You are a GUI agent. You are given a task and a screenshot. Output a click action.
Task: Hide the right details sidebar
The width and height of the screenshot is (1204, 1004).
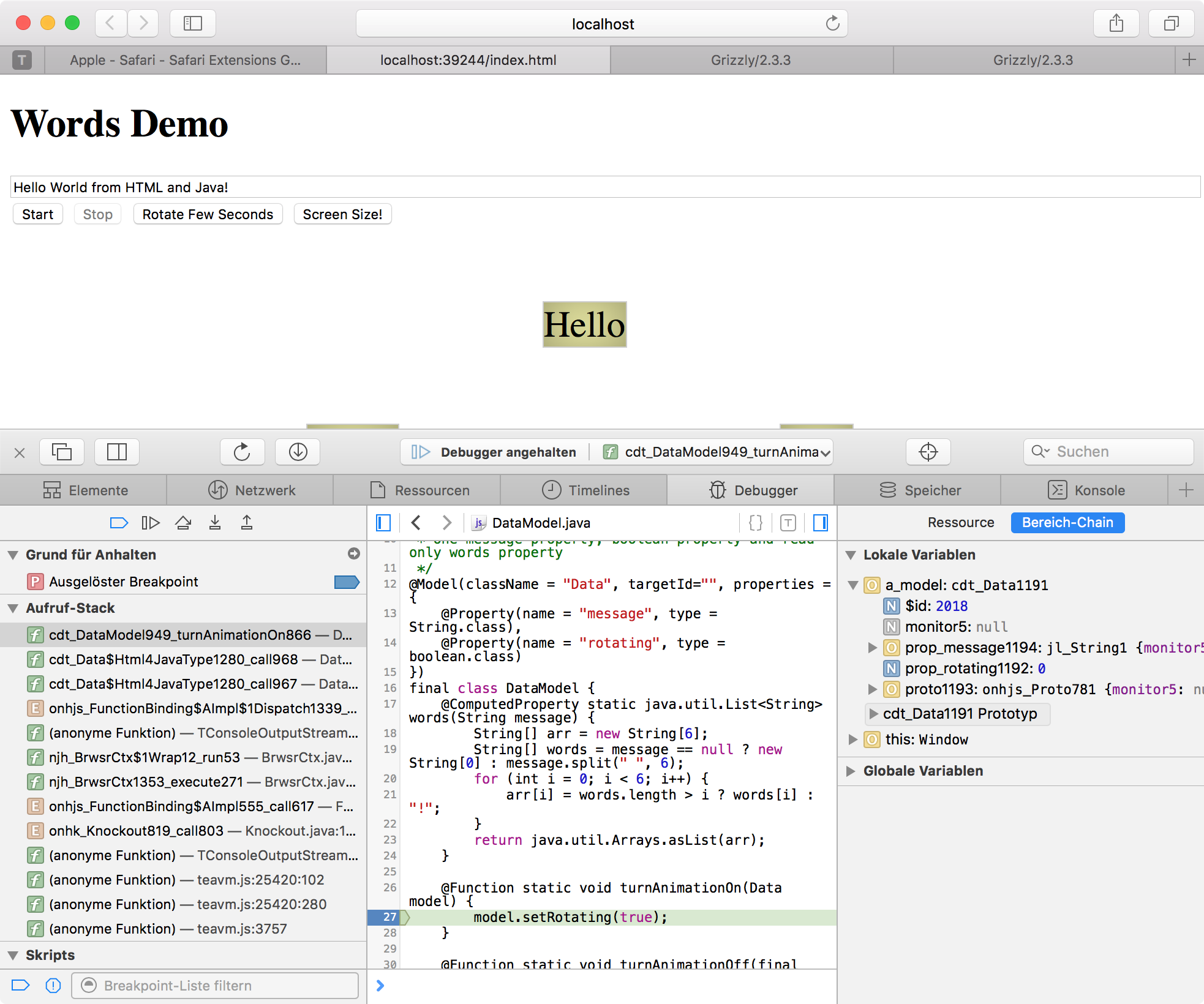pyautogui.click(x=821, y=523)
